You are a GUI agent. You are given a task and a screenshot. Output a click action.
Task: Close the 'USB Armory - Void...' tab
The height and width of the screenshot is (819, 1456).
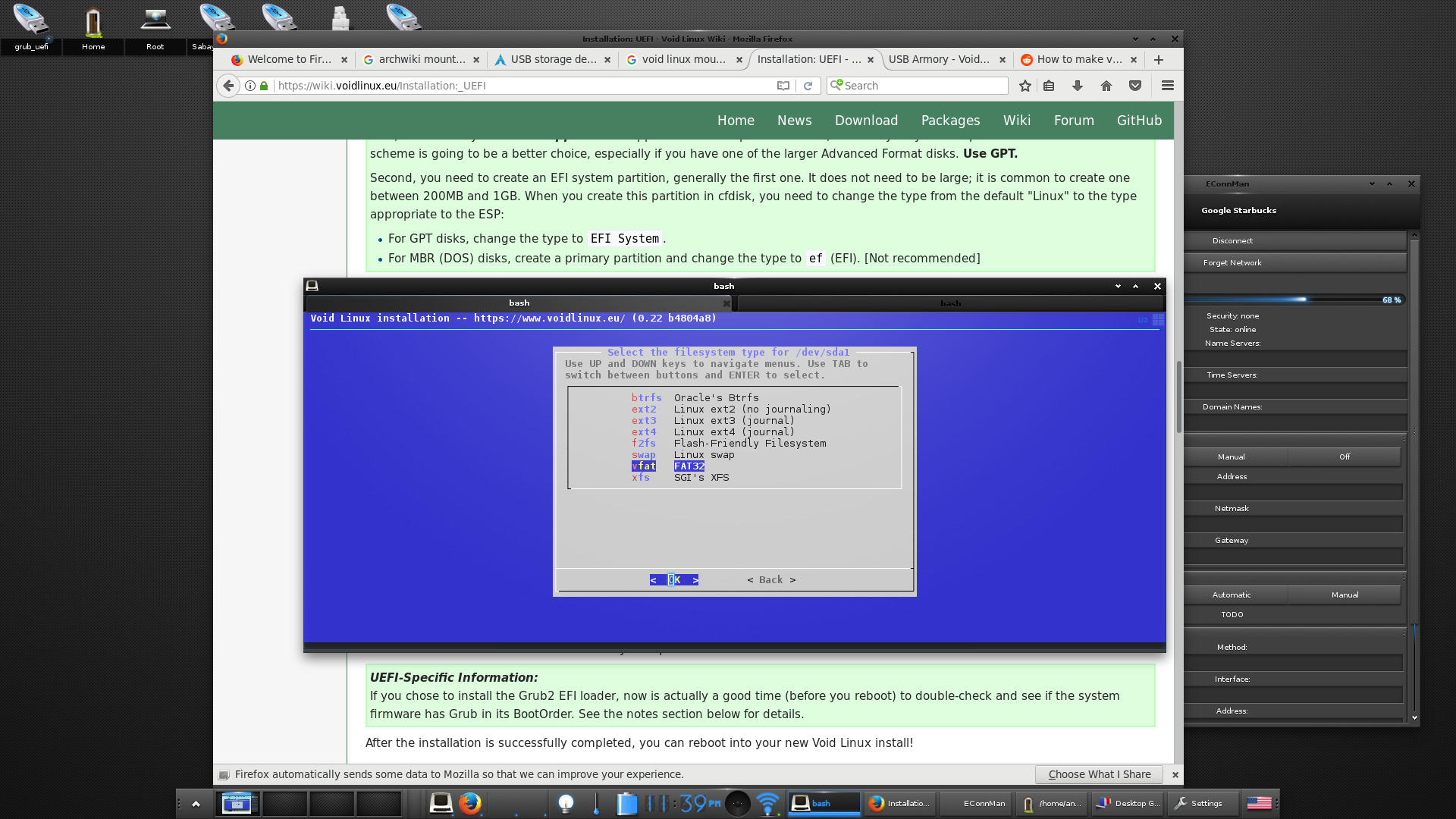pos(1003,59)
